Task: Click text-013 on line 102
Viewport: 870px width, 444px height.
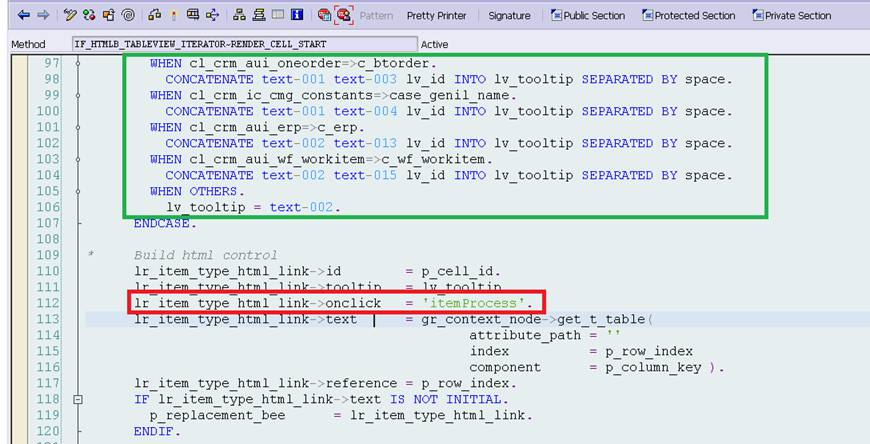Action: (x=365, y=143)
